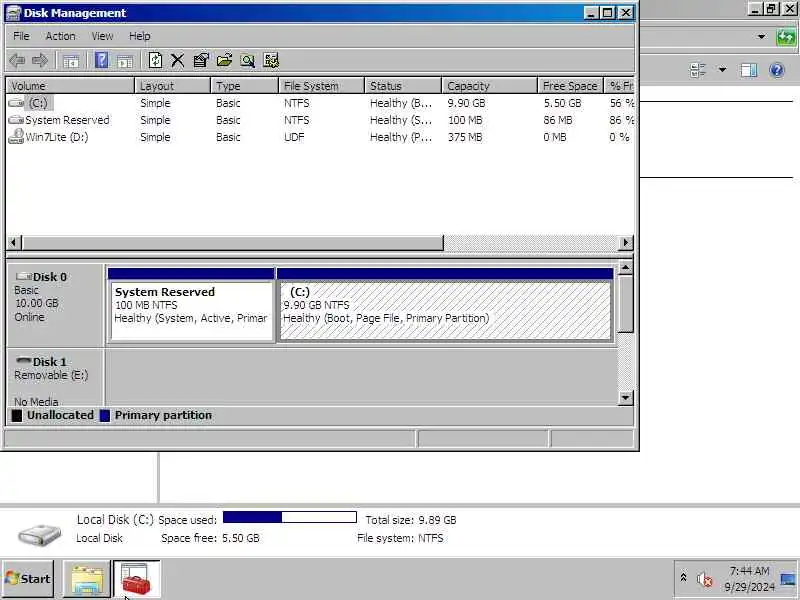
Task: Click the green refresh button in the Explorer window
Action: pyautogui.click(x=786, y=37)
